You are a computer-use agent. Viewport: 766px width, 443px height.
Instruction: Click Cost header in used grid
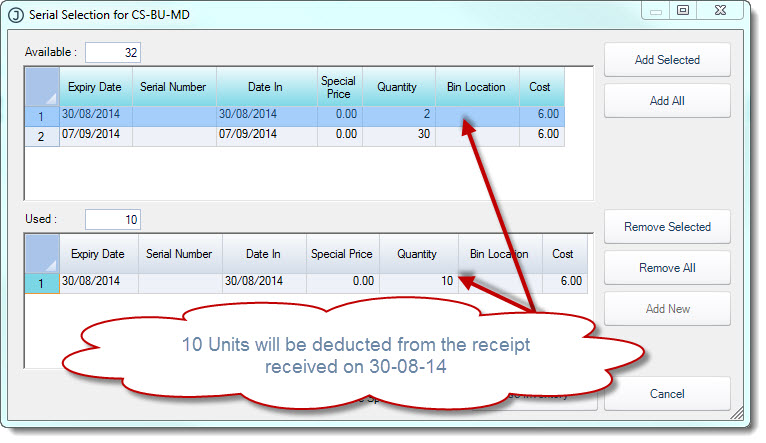pos(564,254)
